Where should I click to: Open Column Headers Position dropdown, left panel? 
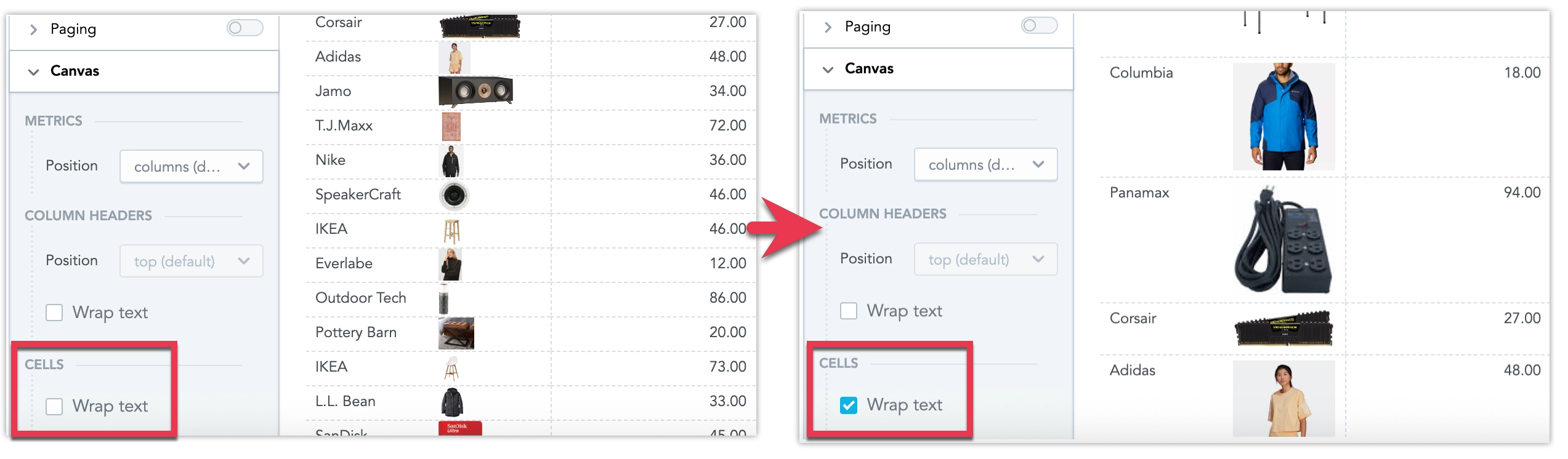(191, 261)
